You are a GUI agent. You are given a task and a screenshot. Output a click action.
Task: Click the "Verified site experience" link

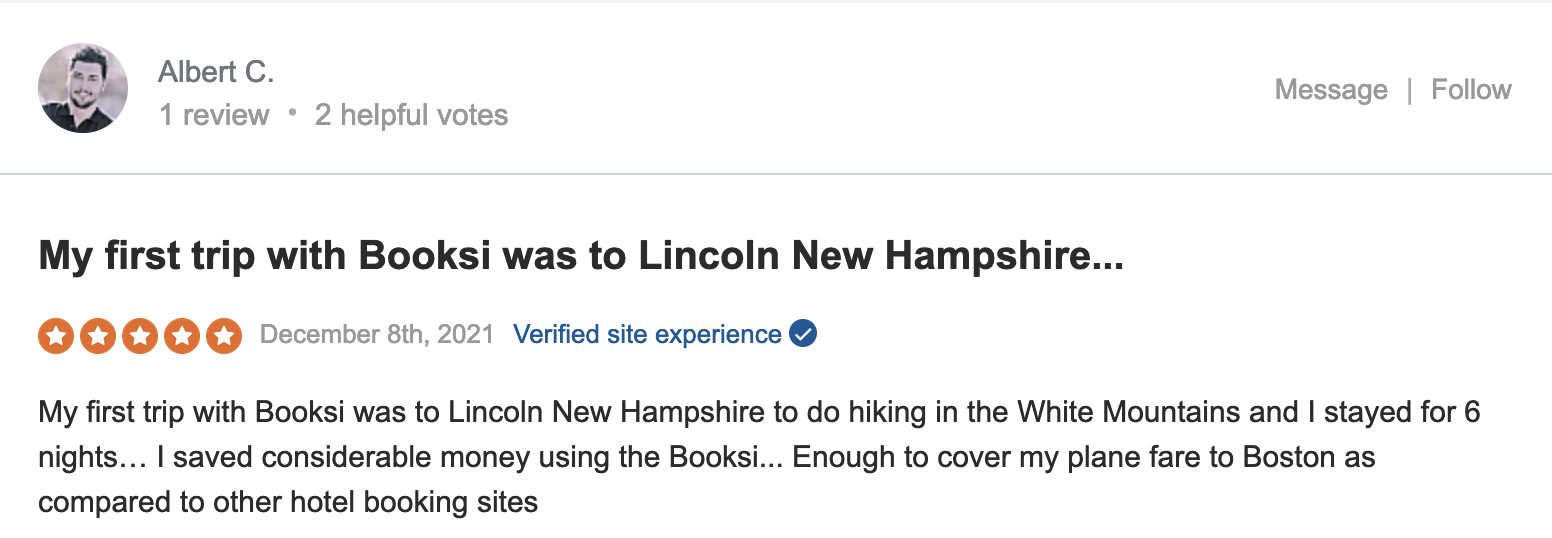(647, 334)
